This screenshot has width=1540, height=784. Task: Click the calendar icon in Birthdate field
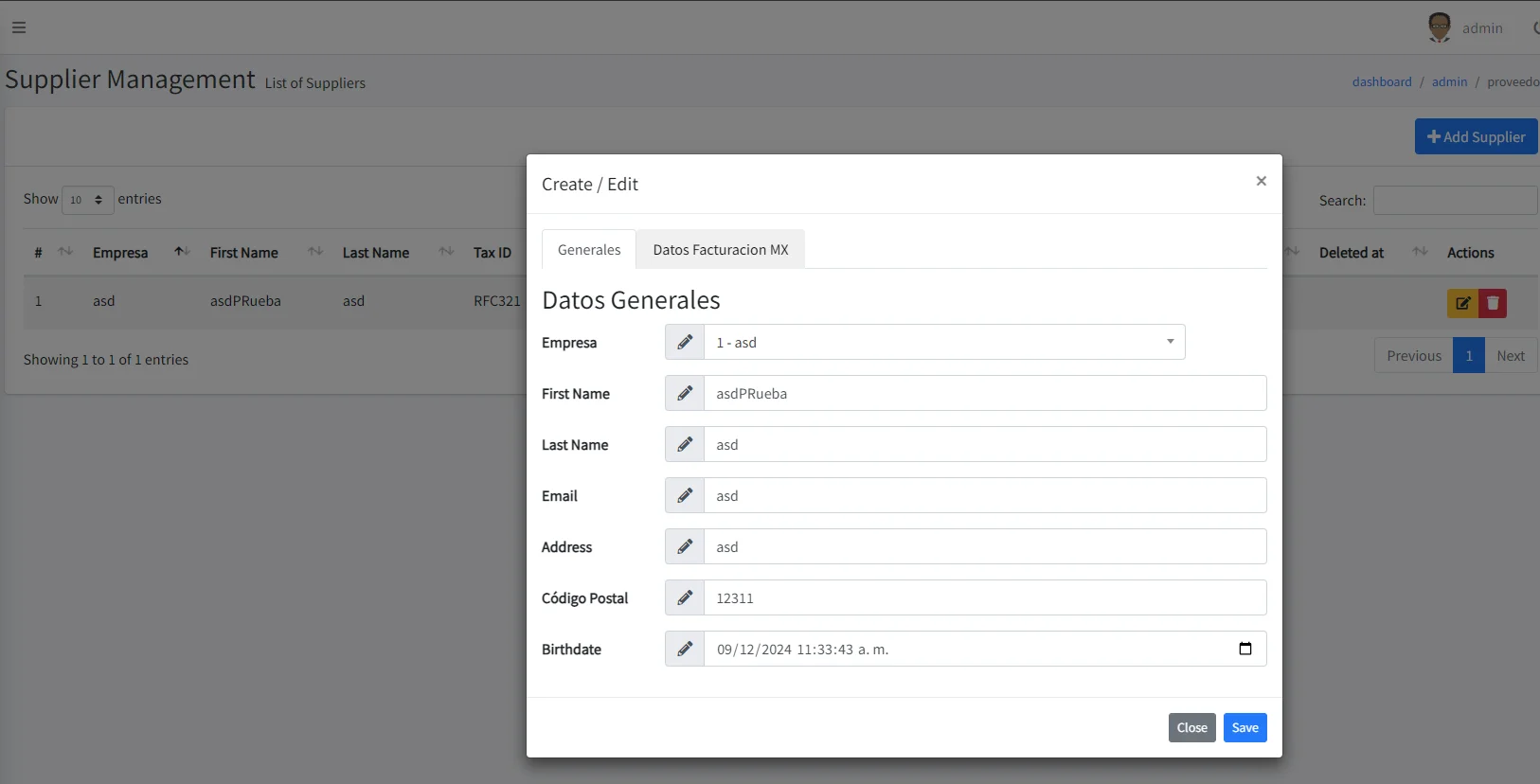click(x=1245, y=649)
